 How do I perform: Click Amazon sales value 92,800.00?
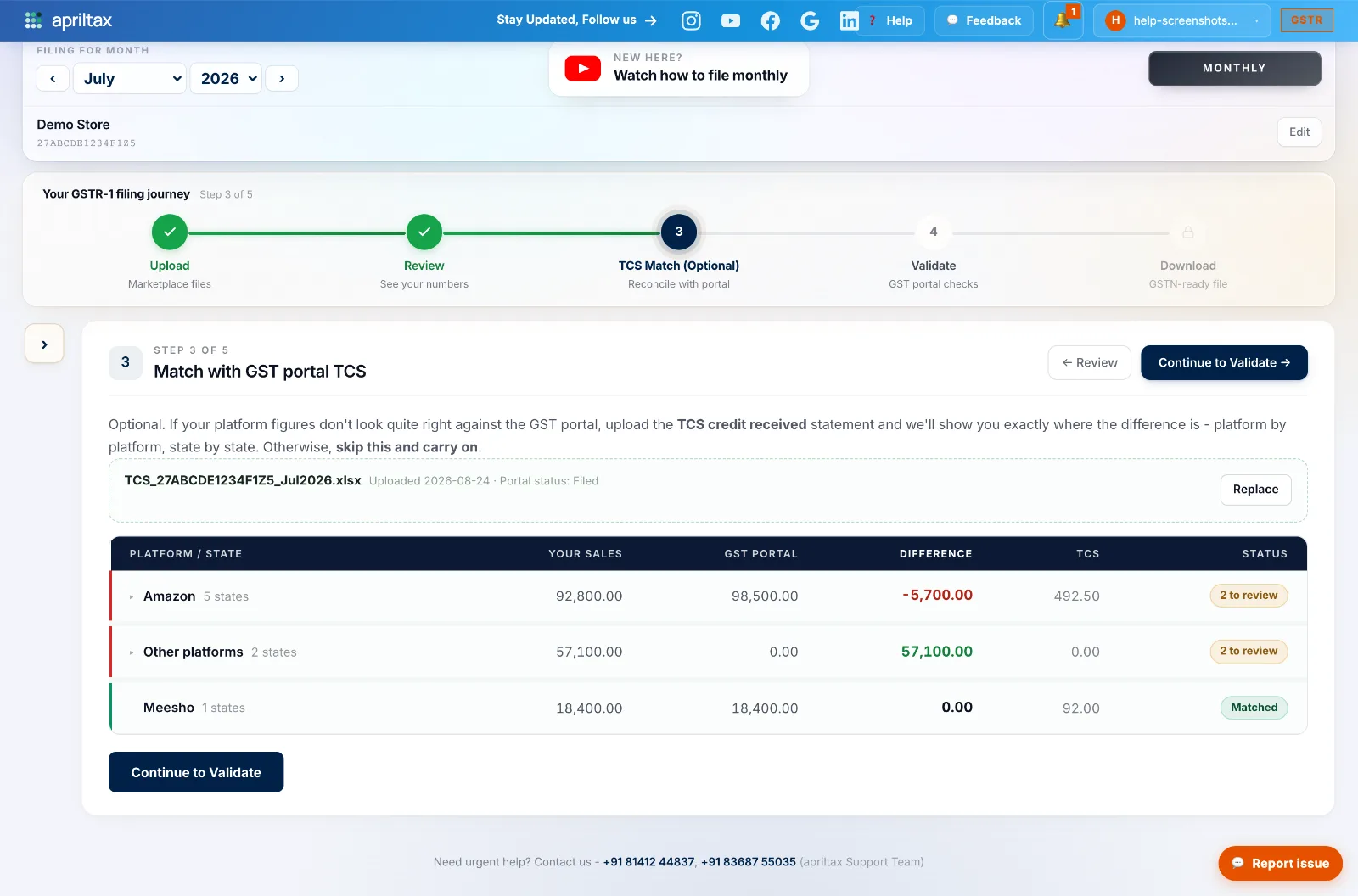point(589,596)
